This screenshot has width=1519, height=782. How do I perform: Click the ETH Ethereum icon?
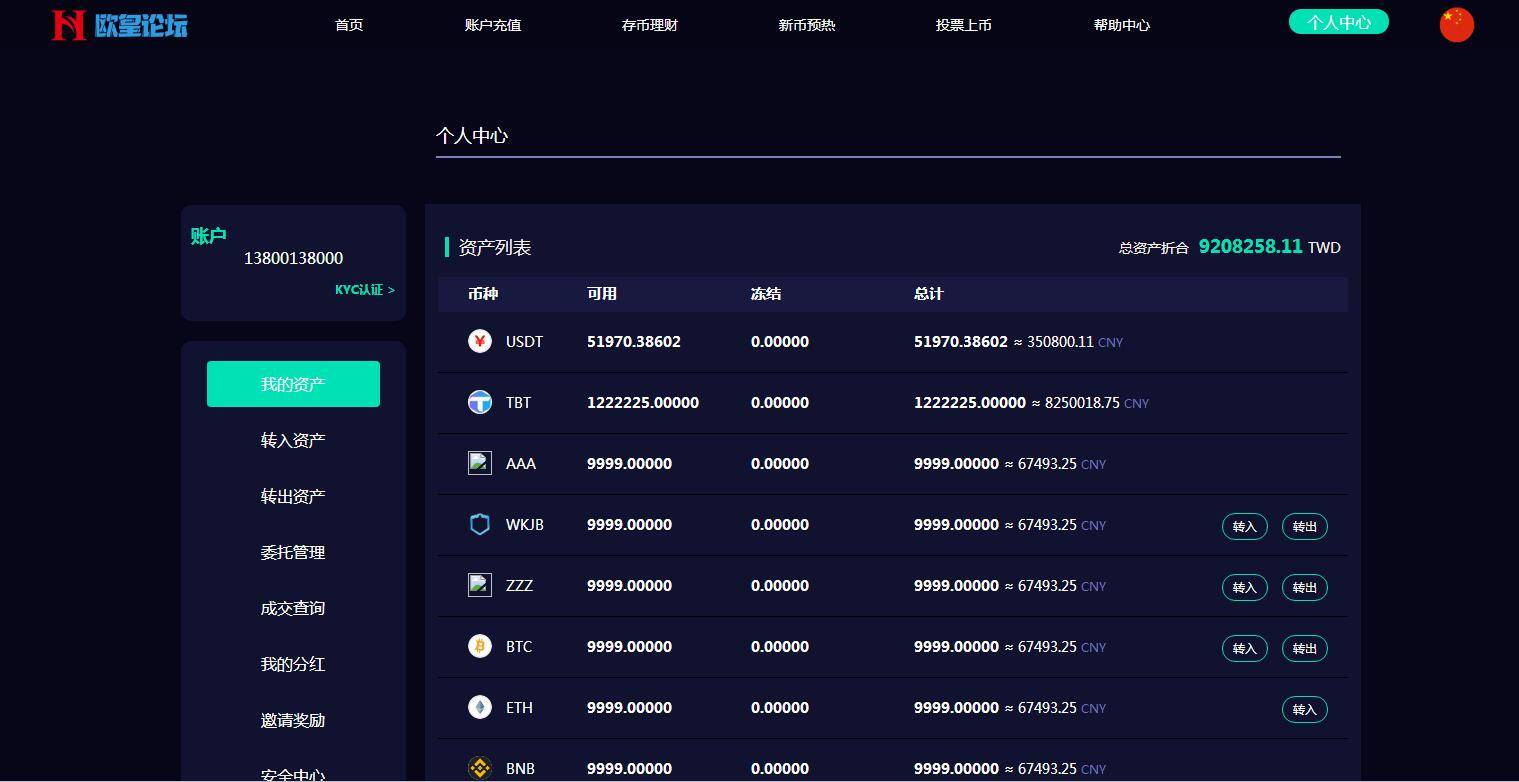tap(480, 707)
